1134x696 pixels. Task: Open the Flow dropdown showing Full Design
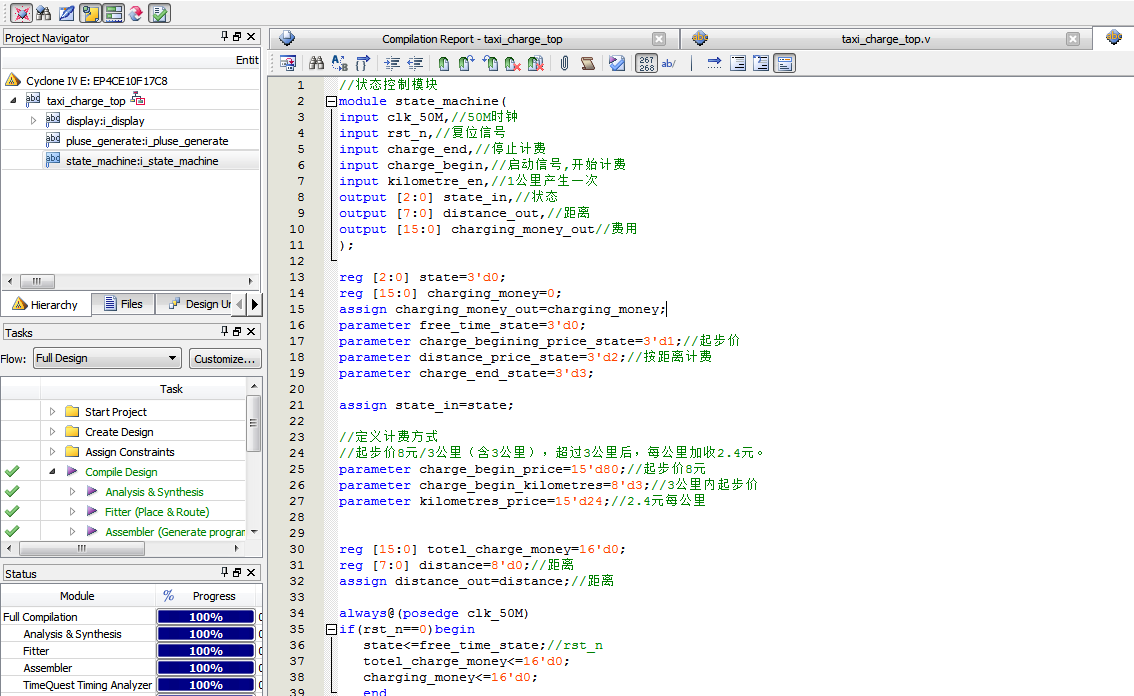pyautogui.click(x=105, y=358)
